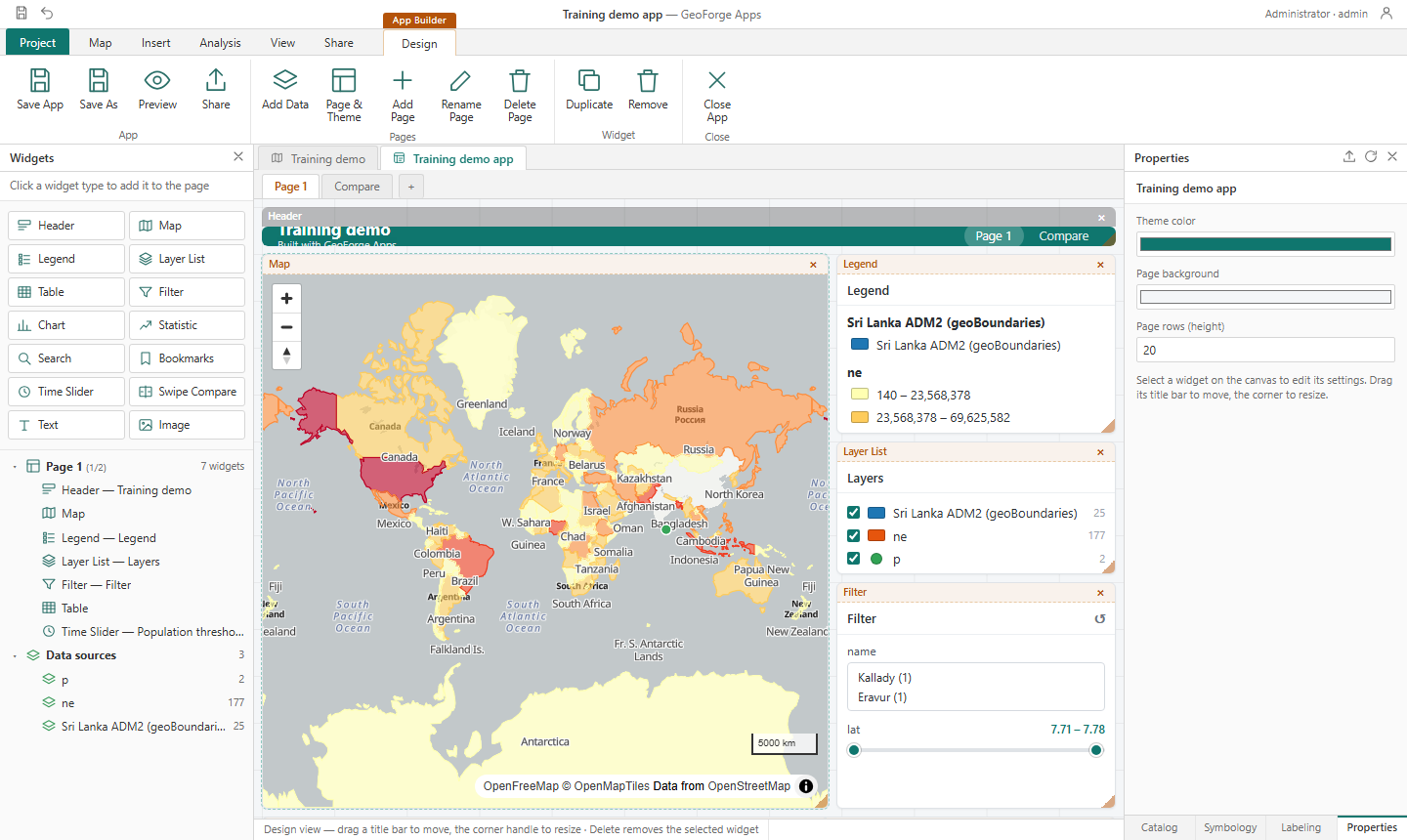Open the app Preview
The height and width of the screenshot is (840, 1407).
[157, 90]
